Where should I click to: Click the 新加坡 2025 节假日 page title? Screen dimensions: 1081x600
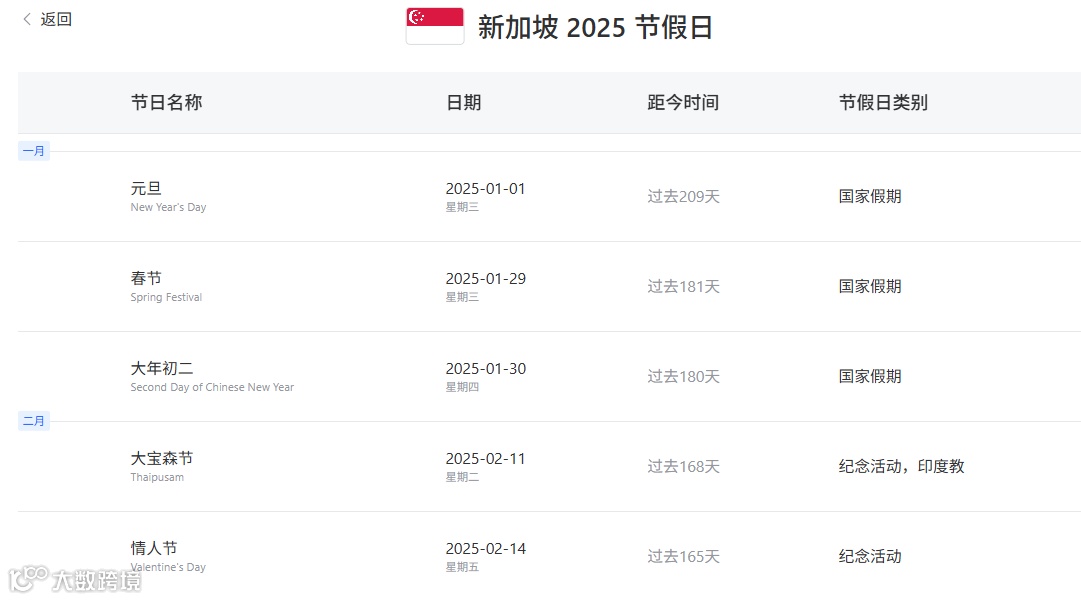(595, 28)
